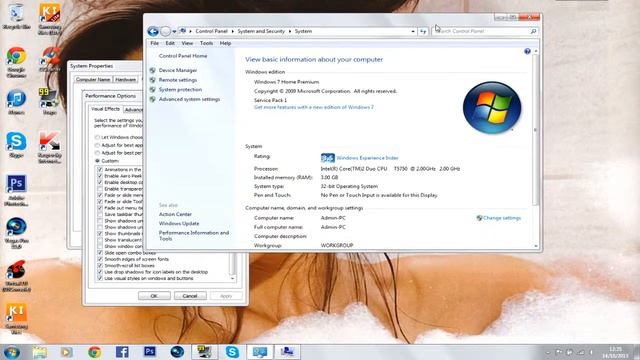This screenshot has height=360, width=640.
Task: Open the Fraps desktop shortcut
Action: 49,102
